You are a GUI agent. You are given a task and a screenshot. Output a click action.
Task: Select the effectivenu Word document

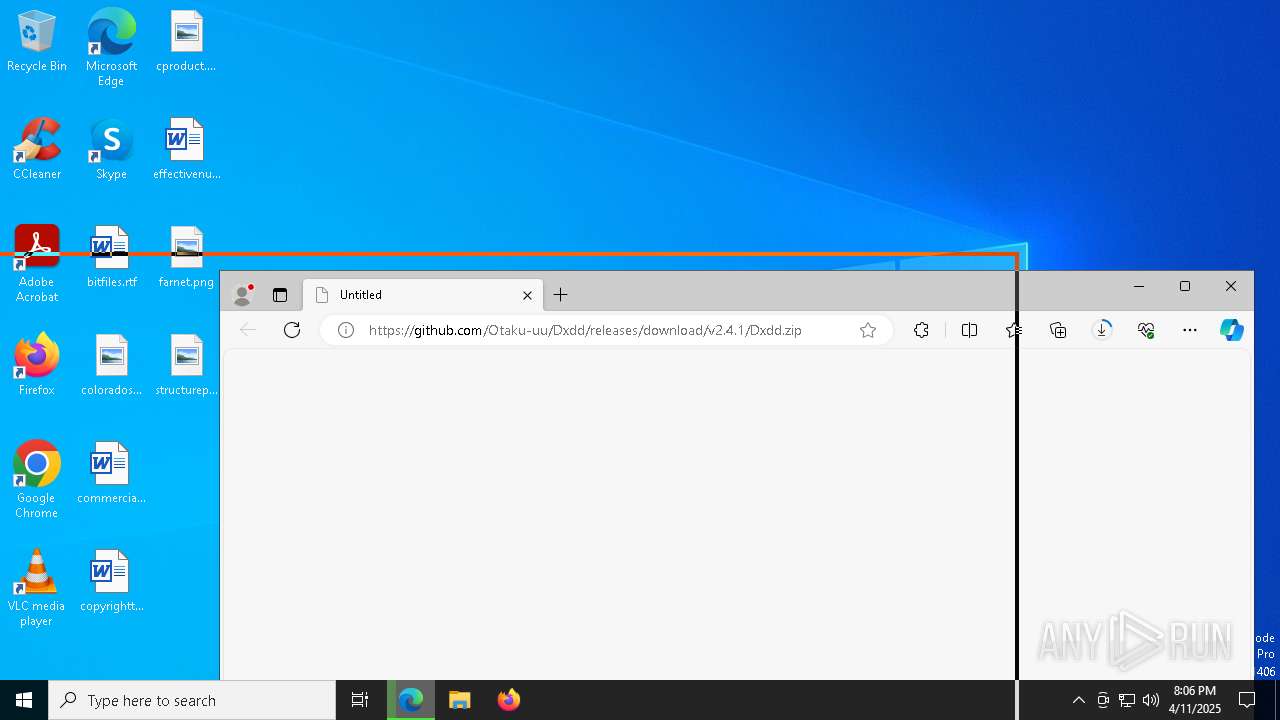tap(186, 149)
